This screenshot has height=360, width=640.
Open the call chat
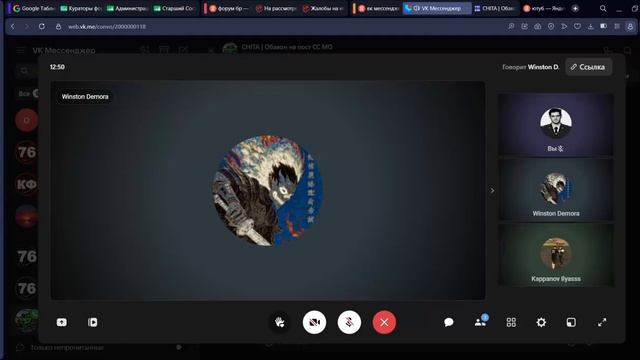(449, 322)
